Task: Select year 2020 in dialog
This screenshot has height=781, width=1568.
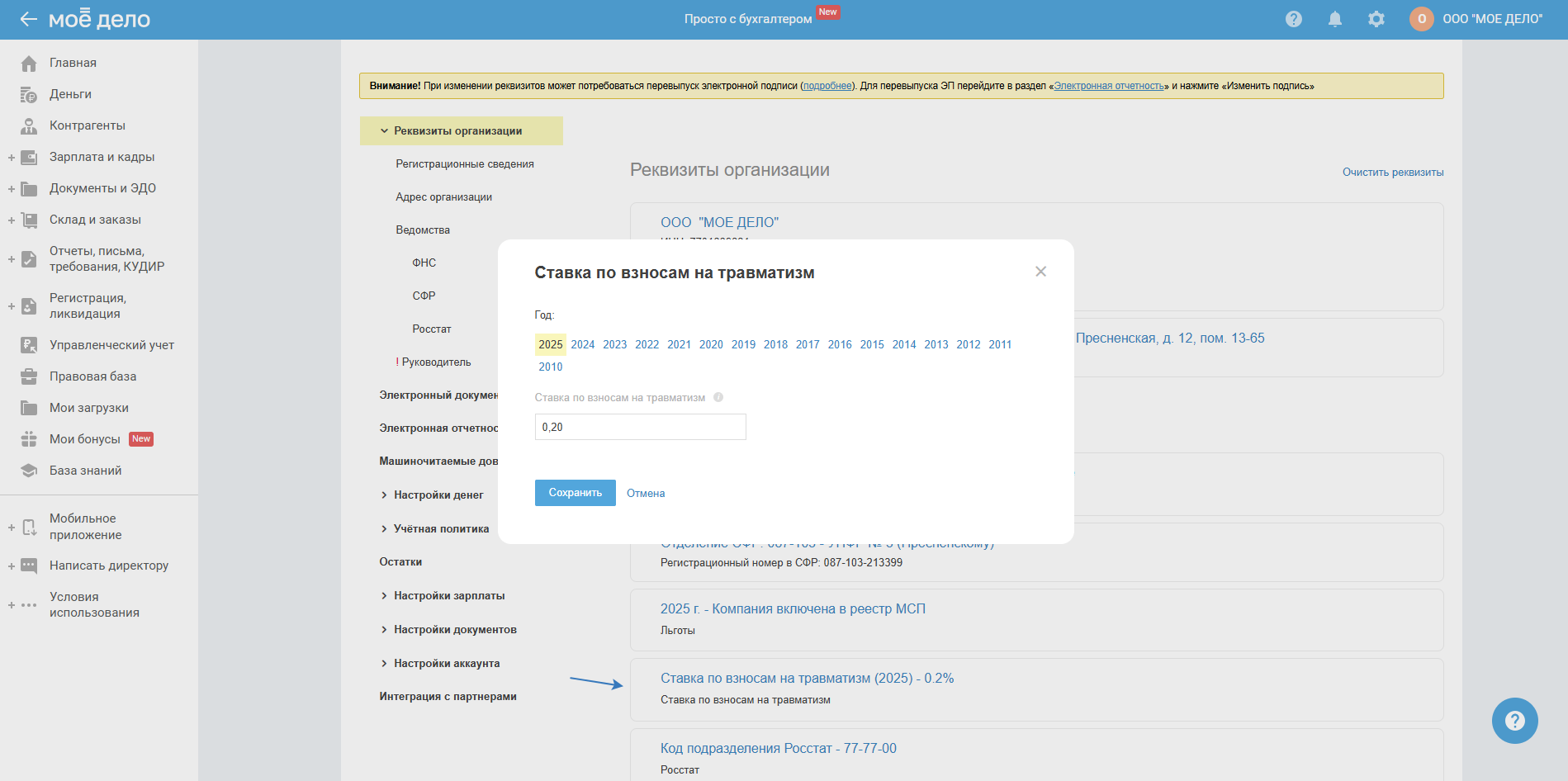Action: pos(711,344)
